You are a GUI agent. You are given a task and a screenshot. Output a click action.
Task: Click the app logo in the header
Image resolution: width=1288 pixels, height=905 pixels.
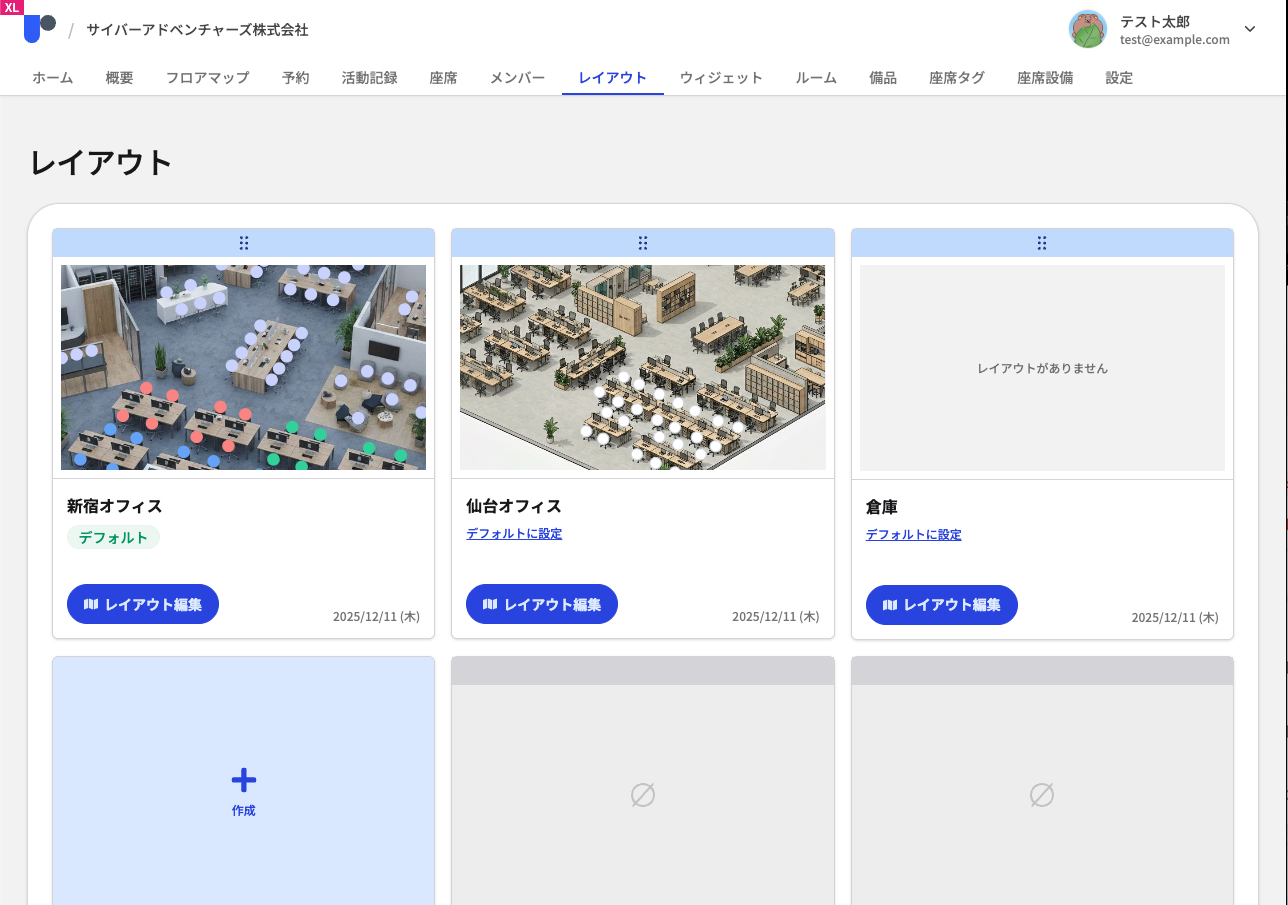(39, 29)
